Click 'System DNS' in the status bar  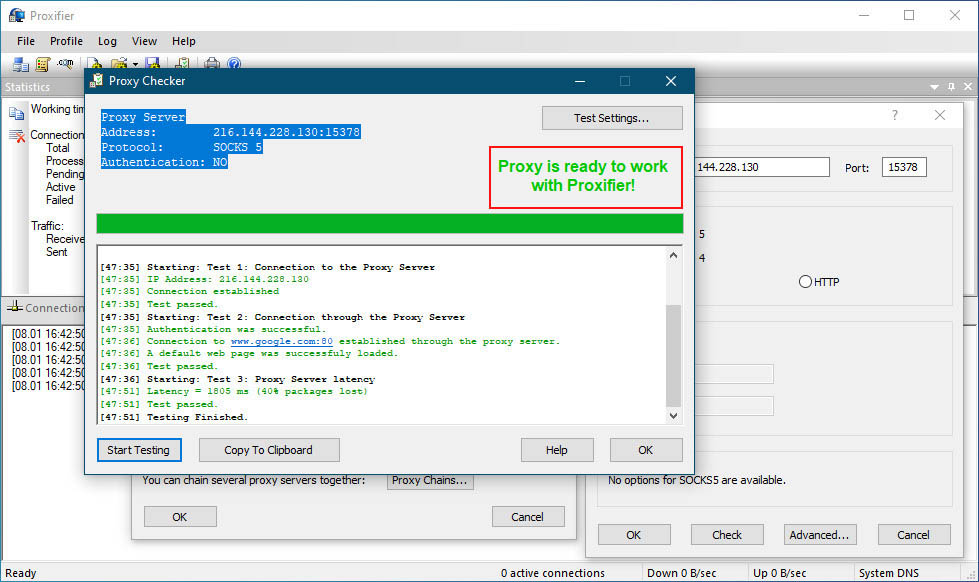[888, 573]
